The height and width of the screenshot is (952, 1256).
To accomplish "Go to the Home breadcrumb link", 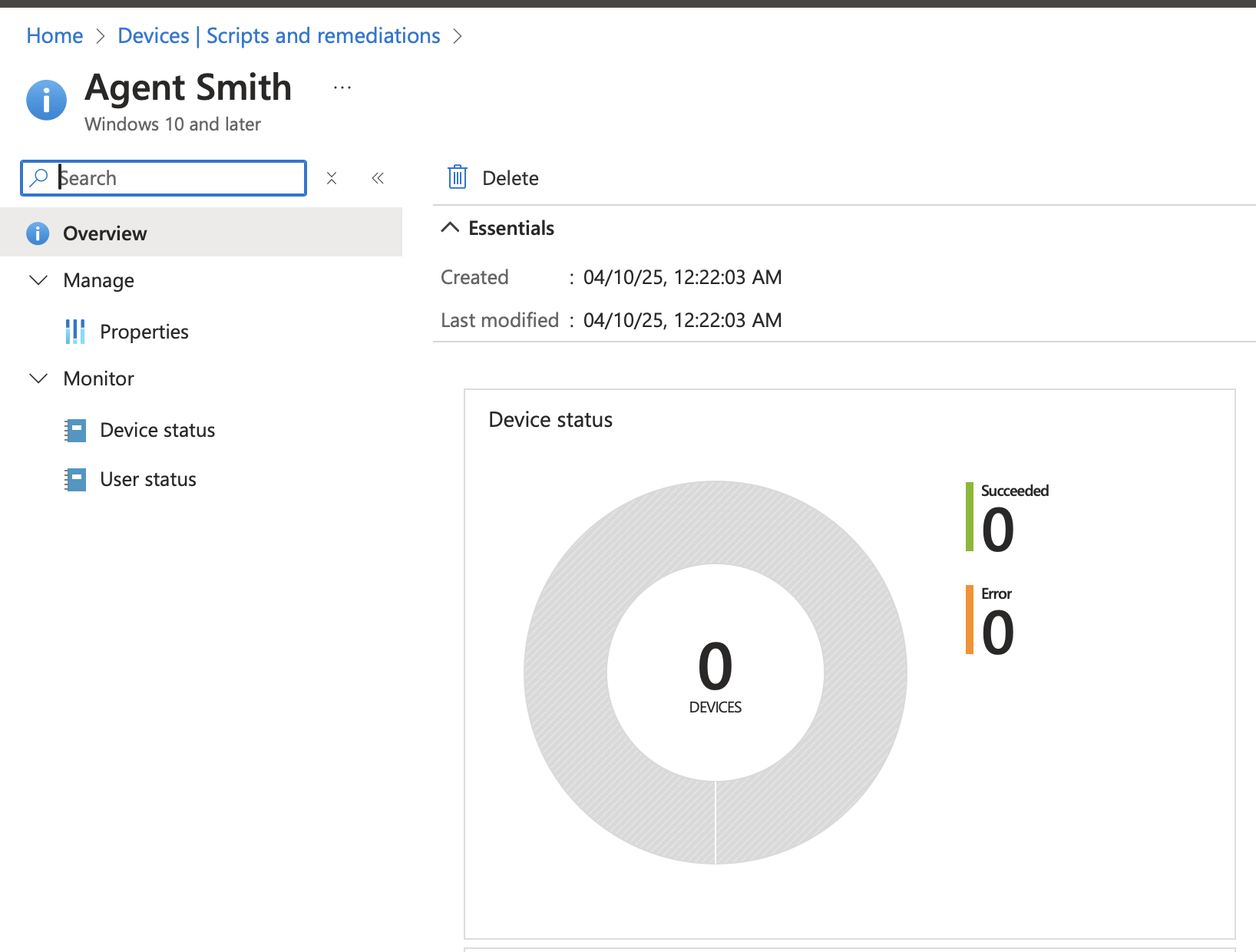I will [55, 36].
